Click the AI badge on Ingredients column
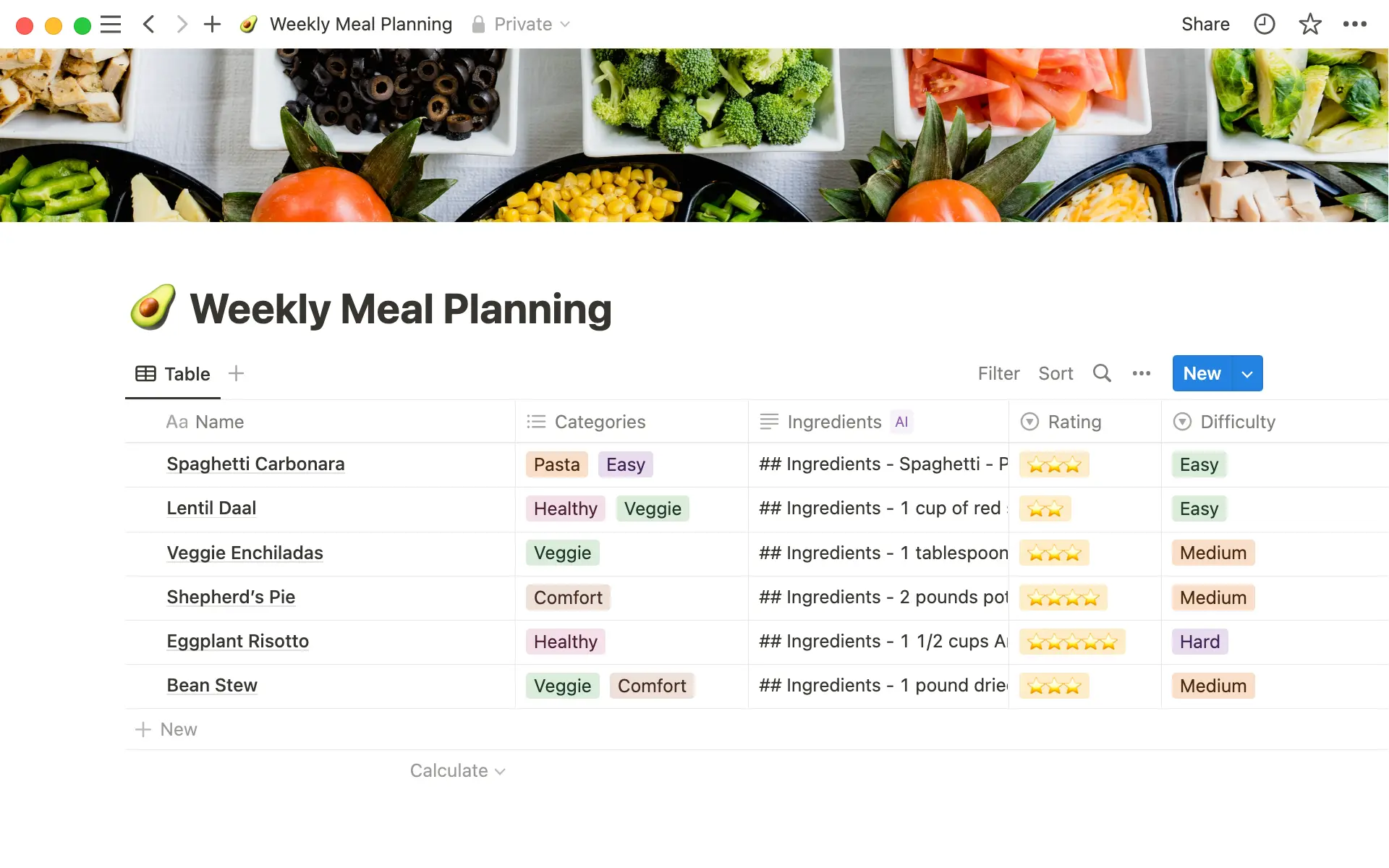Viewport: 1389px width, 868px height. coord(901,422)
